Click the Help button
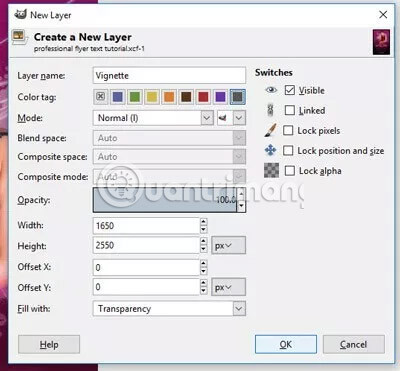Screen dimensions: 400x371 click(x=49, y=344)
